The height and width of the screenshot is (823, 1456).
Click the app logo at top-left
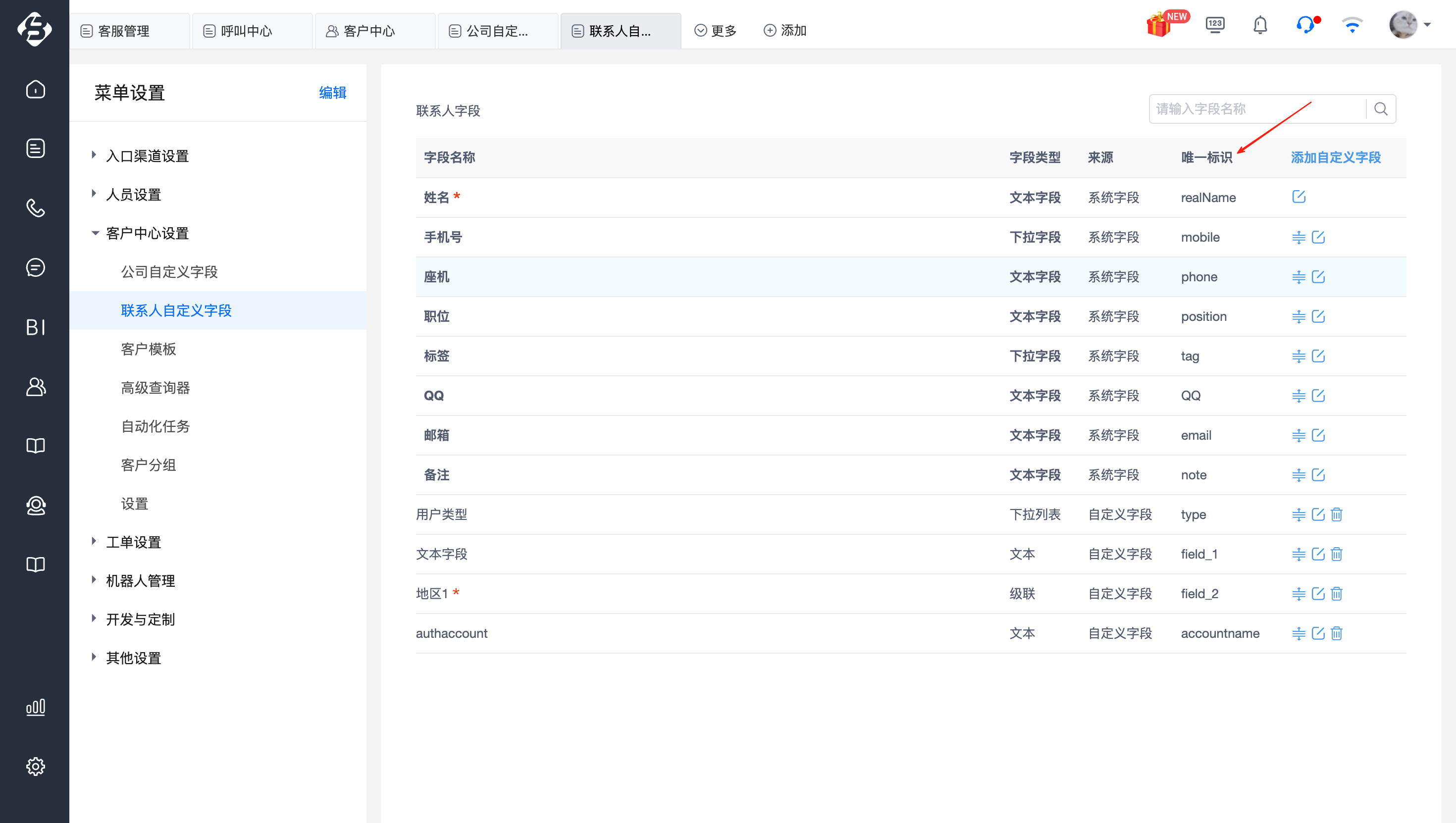click(x=35, y=29)
